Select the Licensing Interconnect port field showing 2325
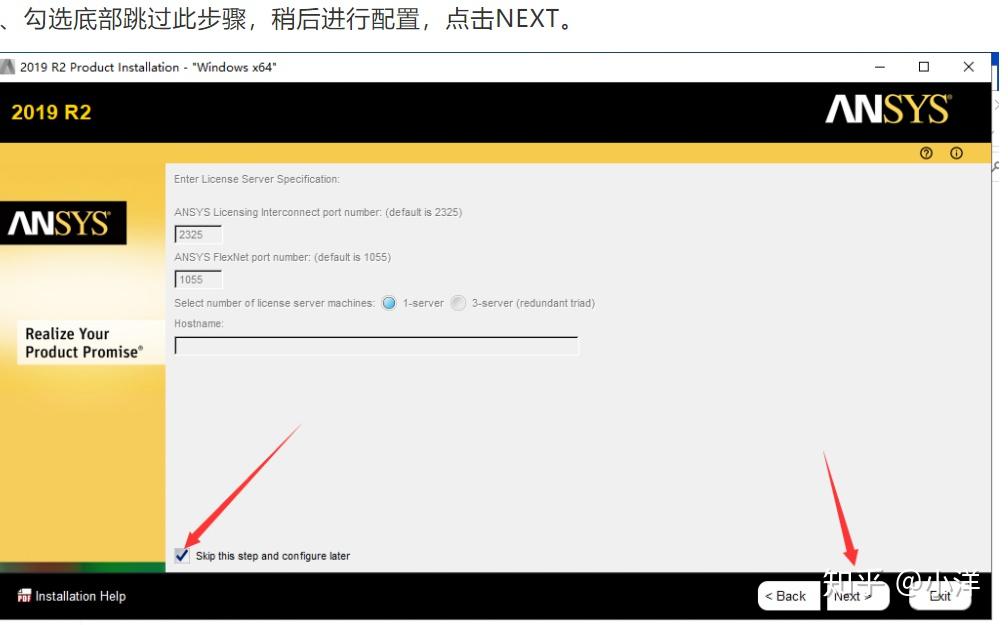The height and width of the screenshot is (625, 1008). point(197,234)
